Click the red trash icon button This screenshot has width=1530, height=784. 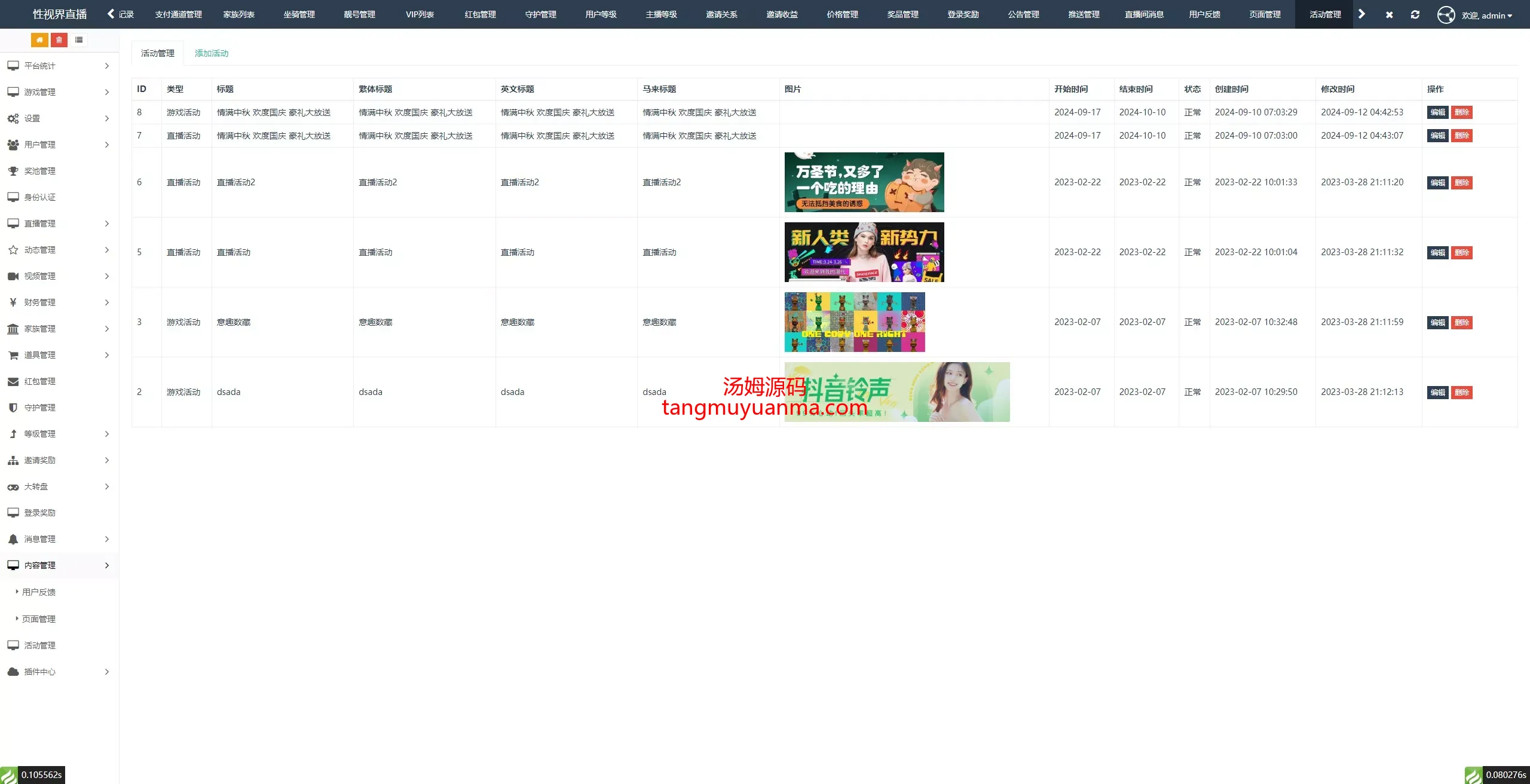click(x=59, y=40)
